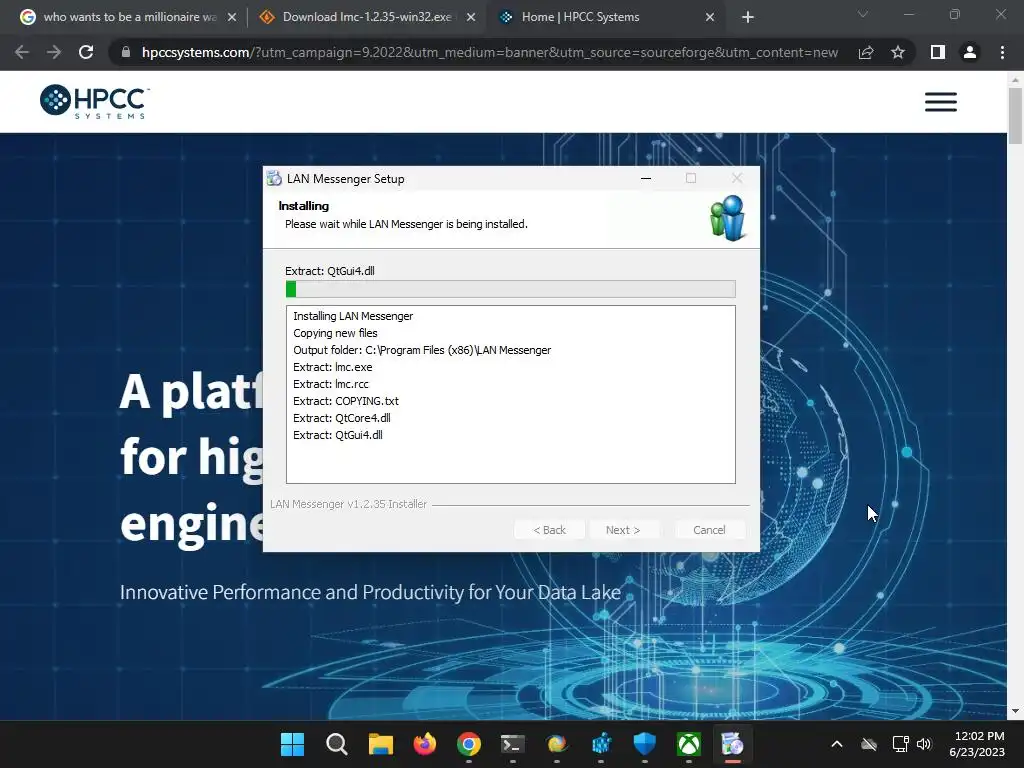Minimize the LAN Messenger Setup window
Viewport: 1024px width, 768px height.
click(646, 178)
